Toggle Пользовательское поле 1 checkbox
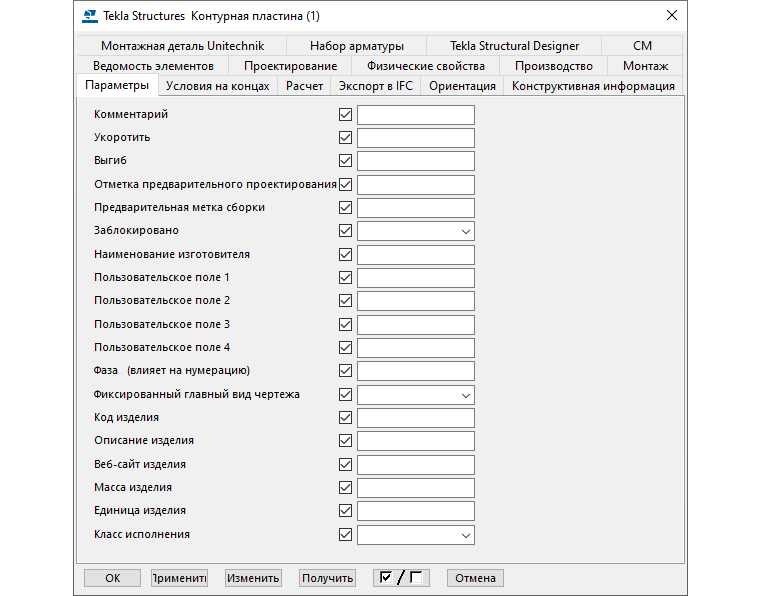The width and height of the screenshot is (760, 596). tap(346, 278)
